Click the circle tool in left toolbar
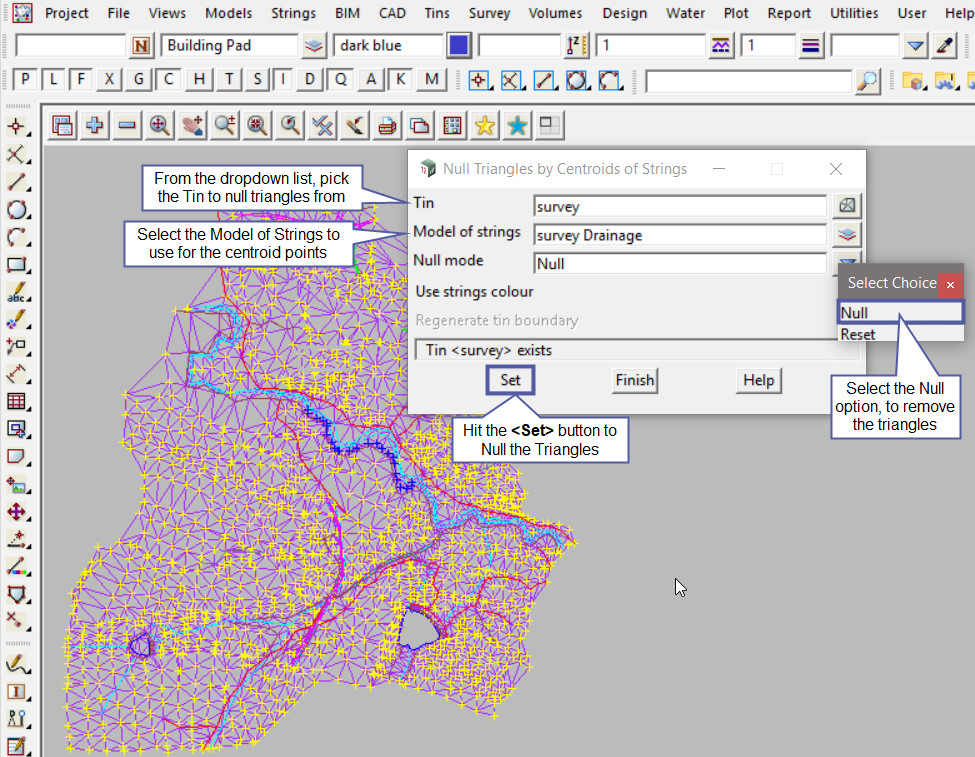Image resolution: width=975 pixels, height=757 pixels. (16, 210)
